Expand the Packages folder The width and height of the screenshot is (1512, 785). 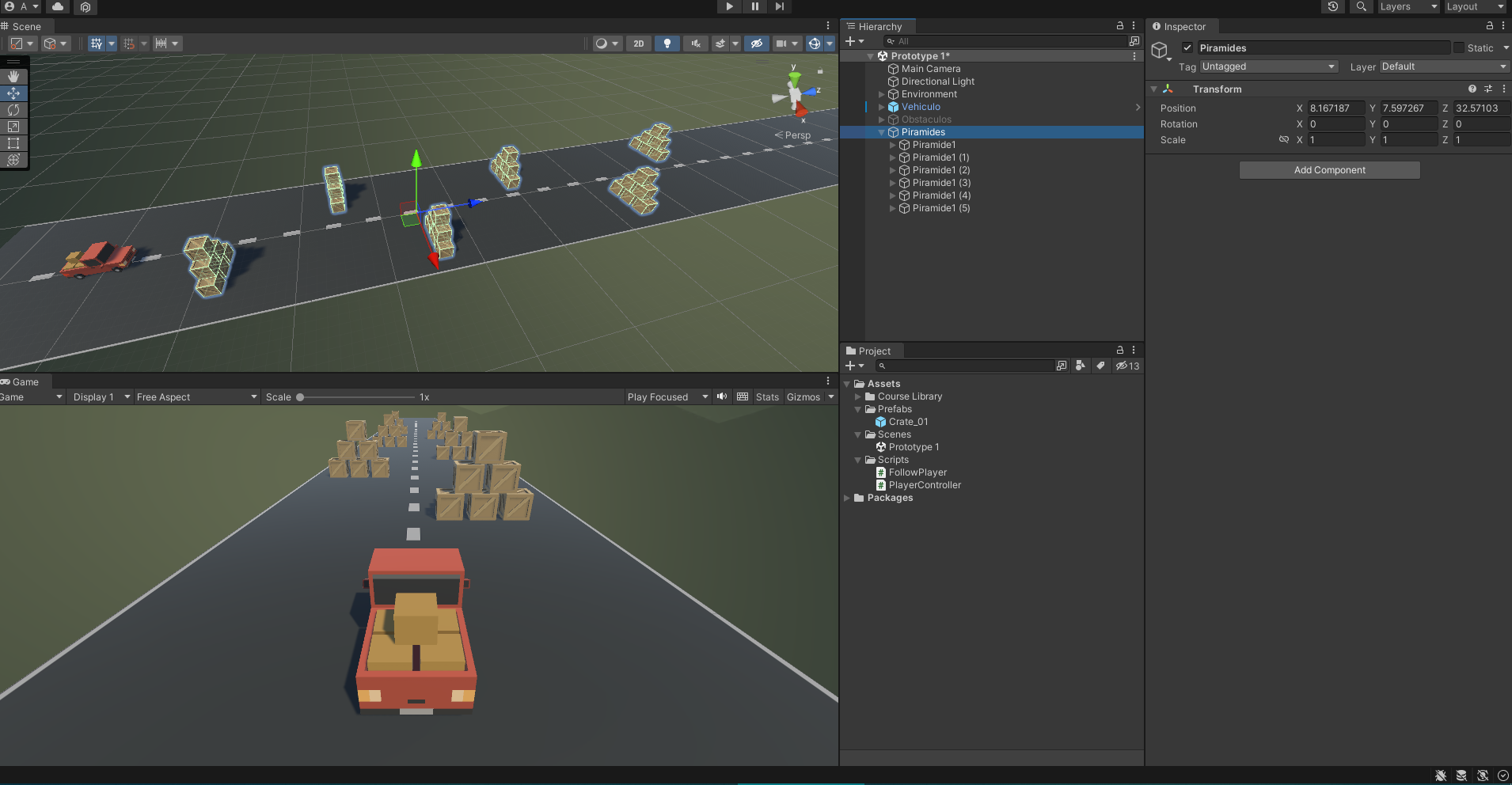(846, 498)
